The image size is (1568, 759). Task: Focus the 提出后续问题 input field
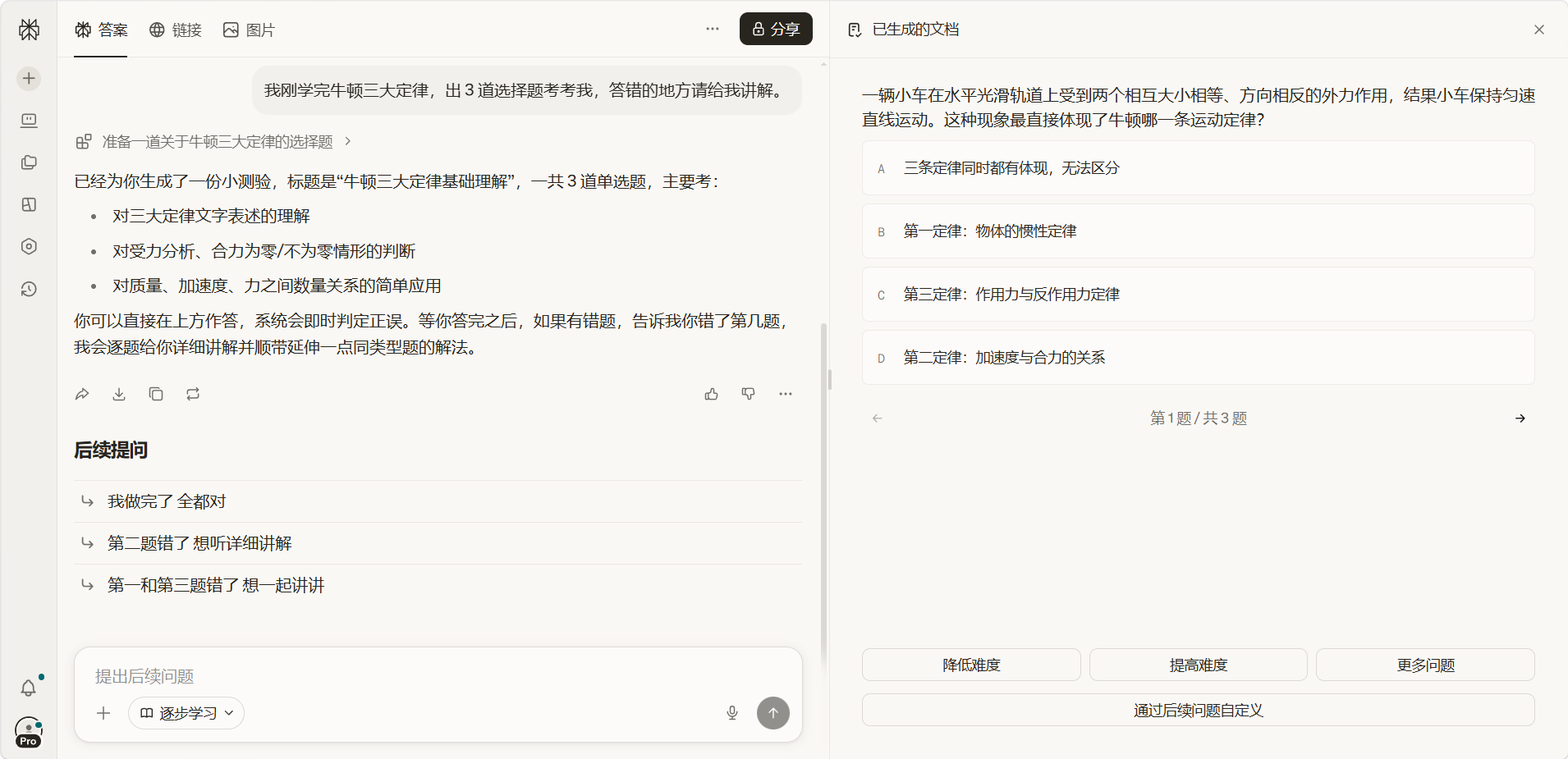(438, 676)
